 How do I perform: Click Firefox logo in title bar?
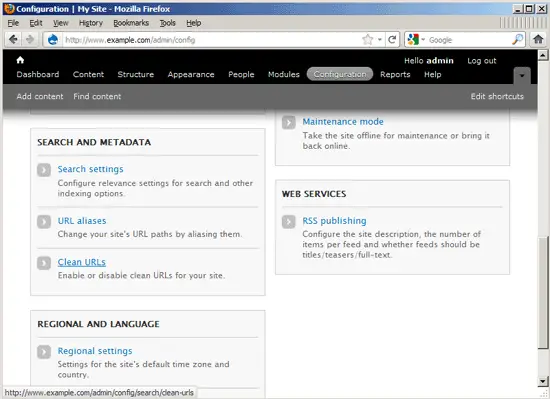pos(9,8)
